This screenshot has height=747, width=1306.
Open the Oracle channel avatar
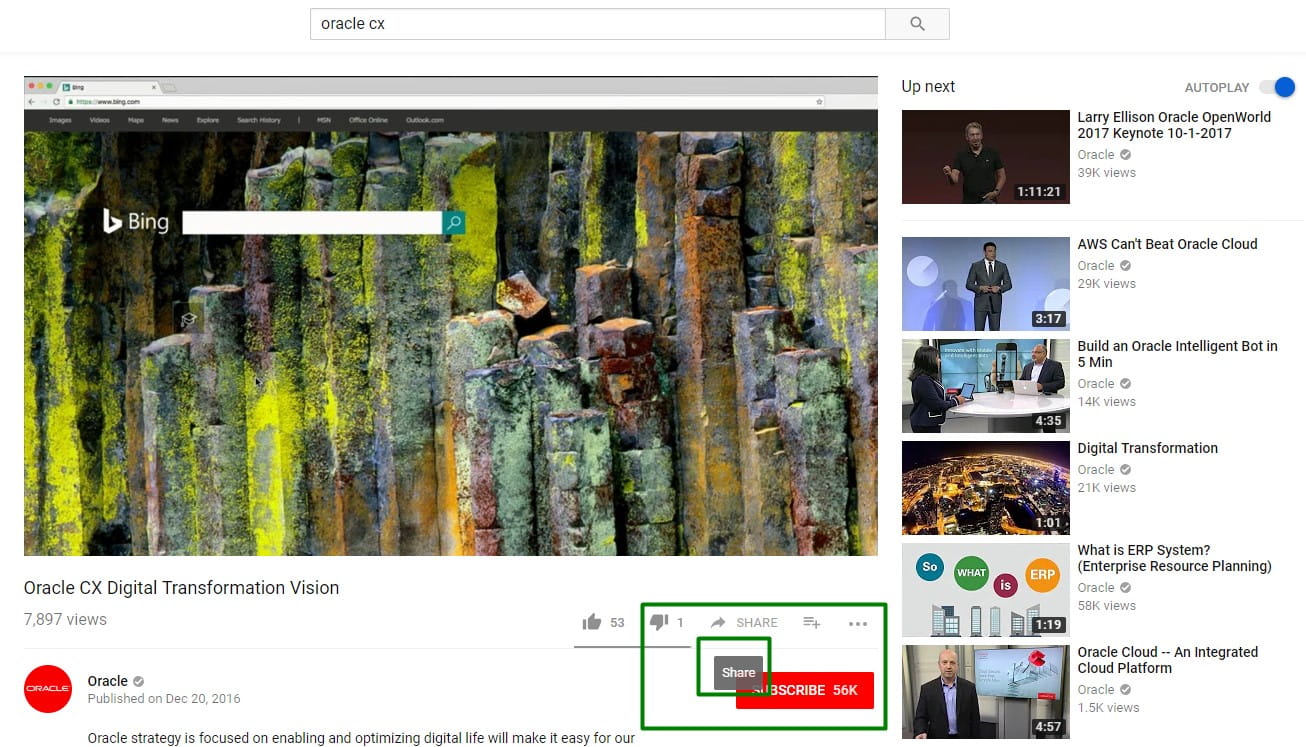coord(48,689)
